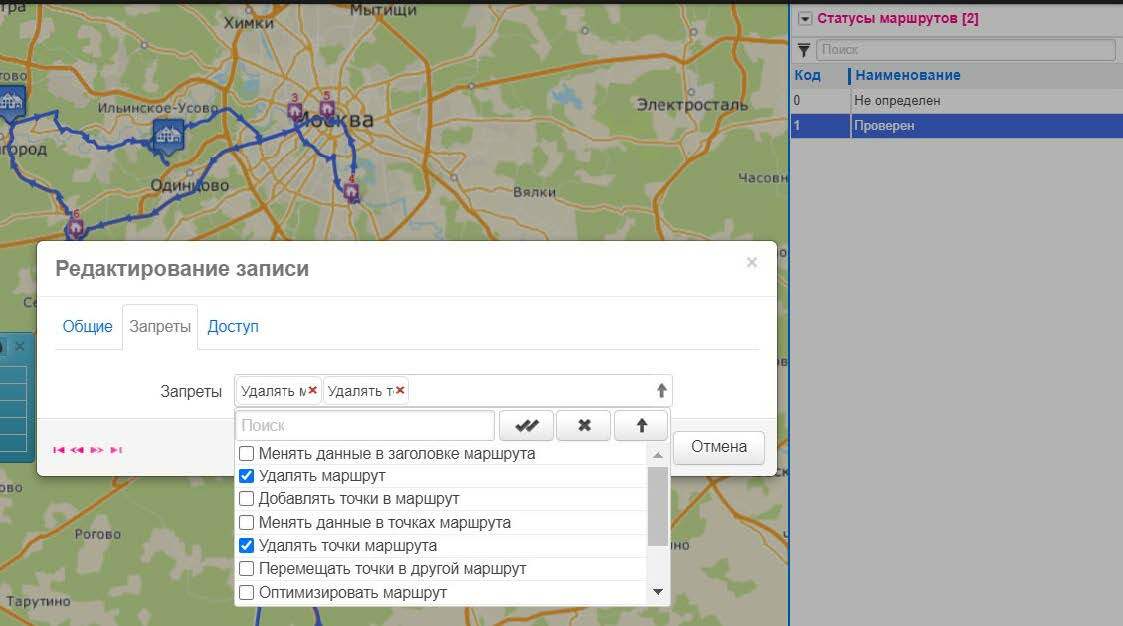Check 'Менять данные в точках маршрута' option

246,522
